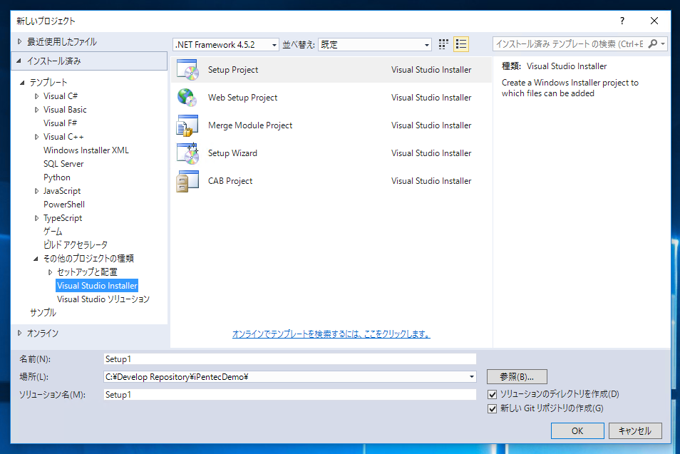Collapse the templates tree node

pos(22,82)
